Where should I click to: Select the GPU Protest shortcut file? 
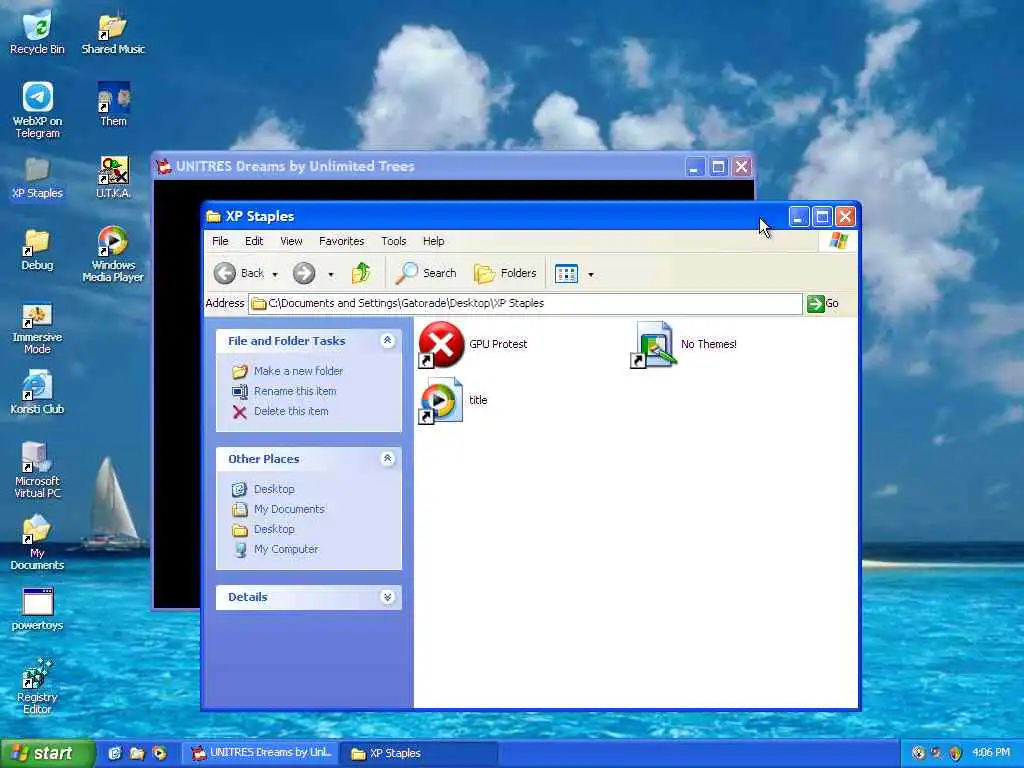pyautogui.click(x=473, y=344)
